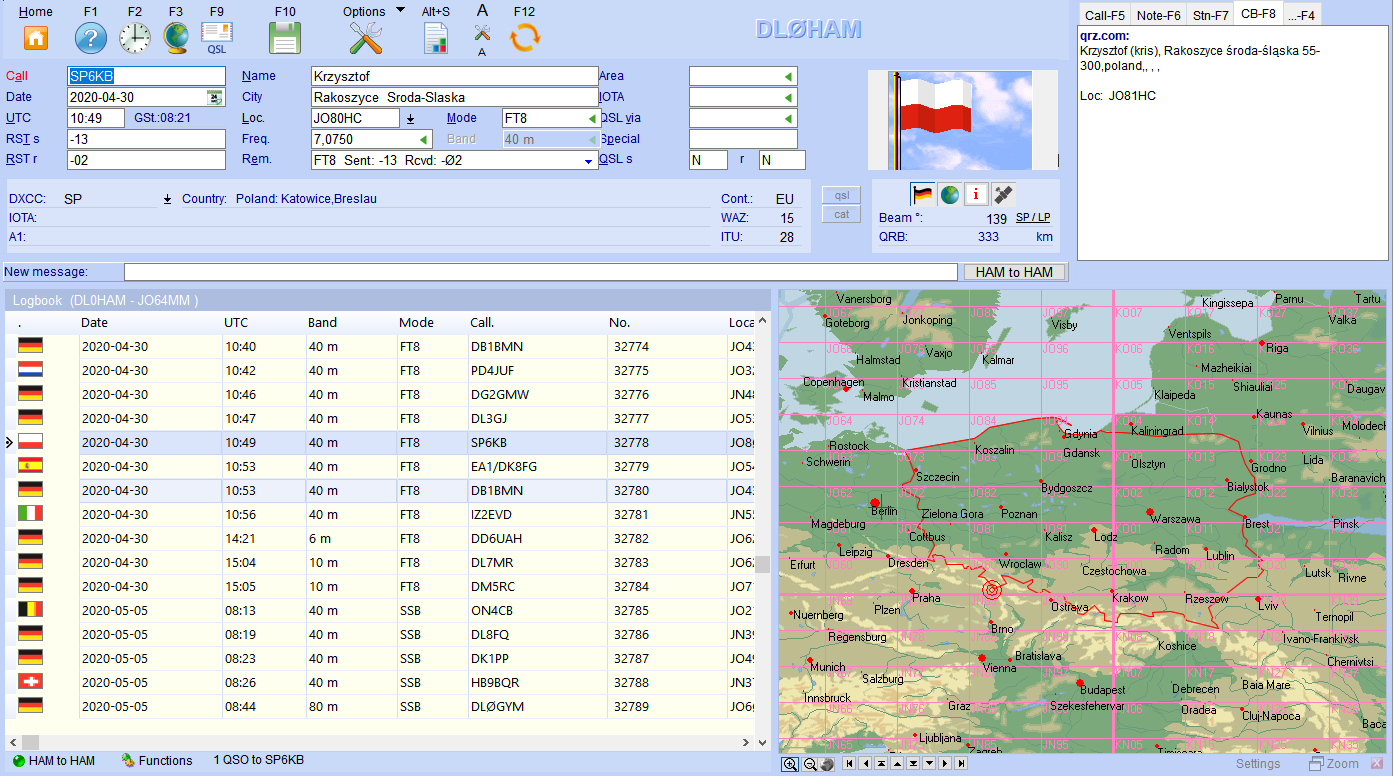Open the Options wrench and screwdriver icon

(366, 38)
